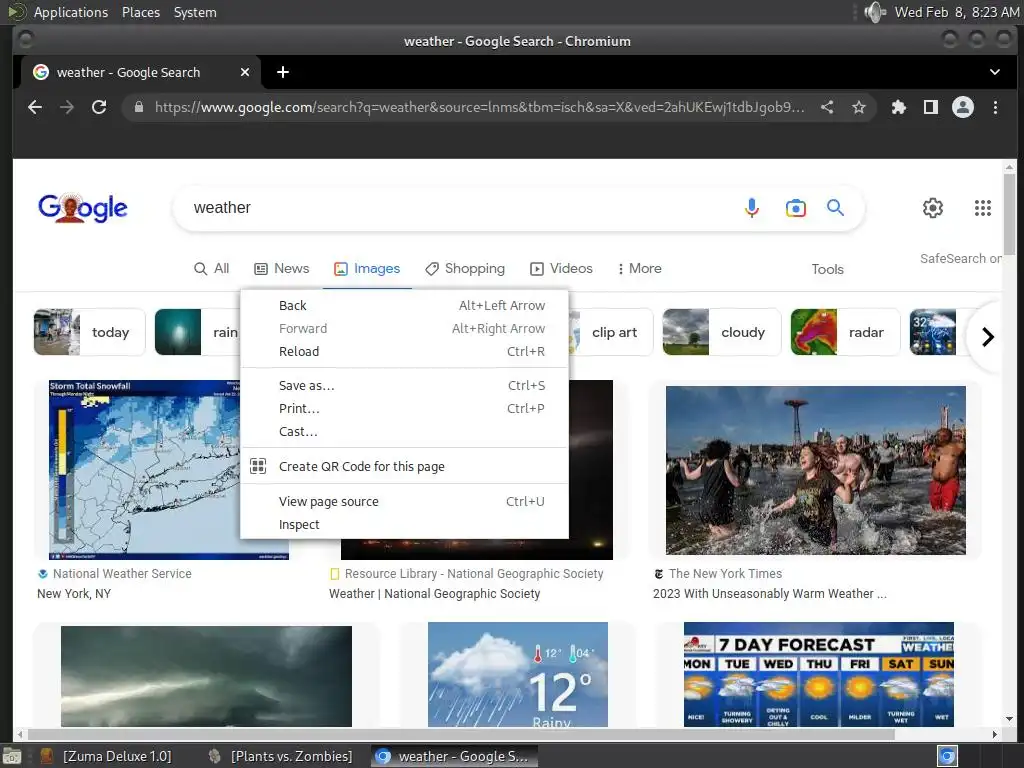Open the profile avatar icon
The height and width of the screenshot is (768, 1024).
pyautogui.click(x=963, y=107)
